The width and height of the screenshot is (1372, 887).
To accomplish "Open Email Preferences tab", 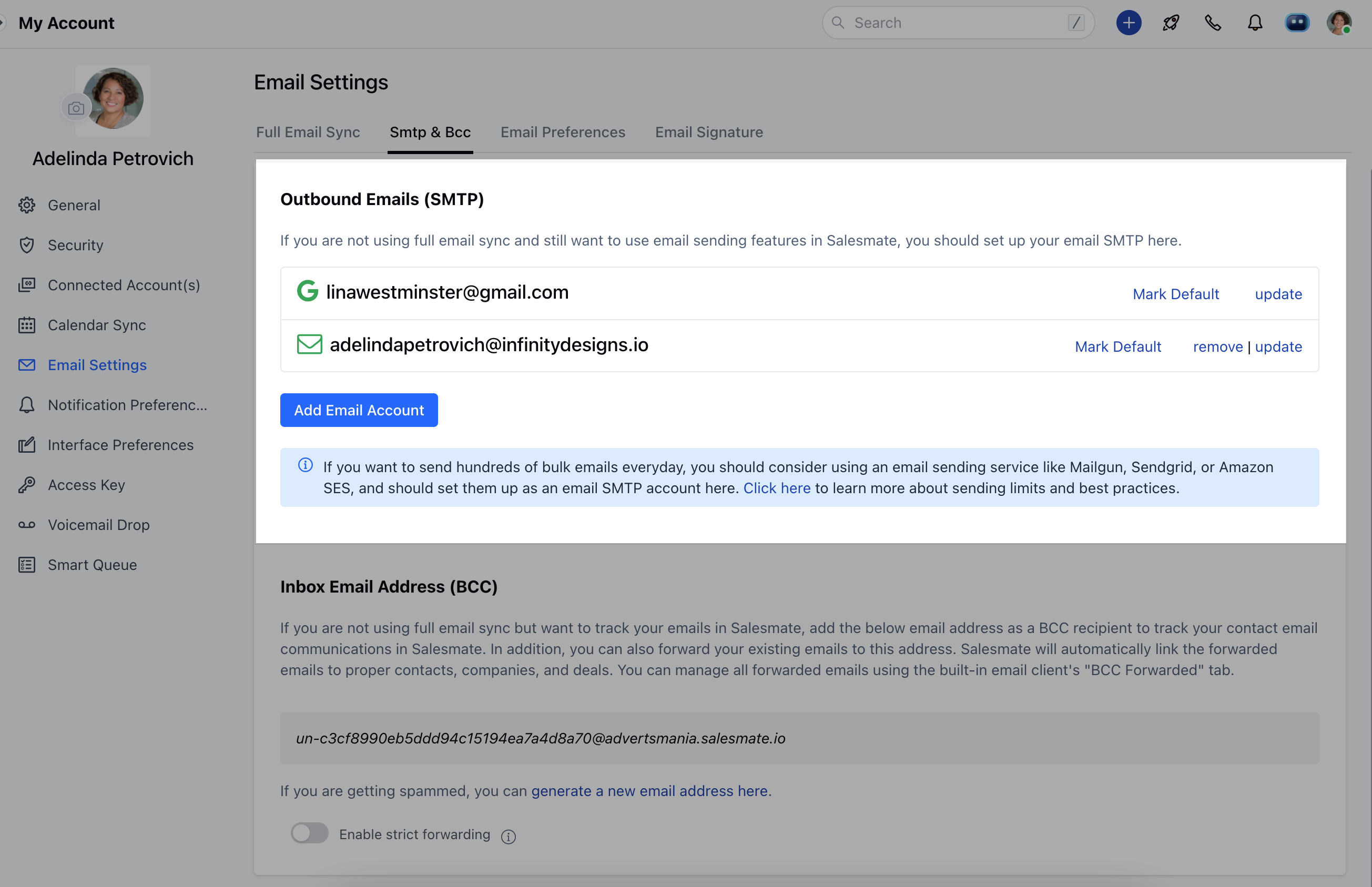I will coord(562,132).
